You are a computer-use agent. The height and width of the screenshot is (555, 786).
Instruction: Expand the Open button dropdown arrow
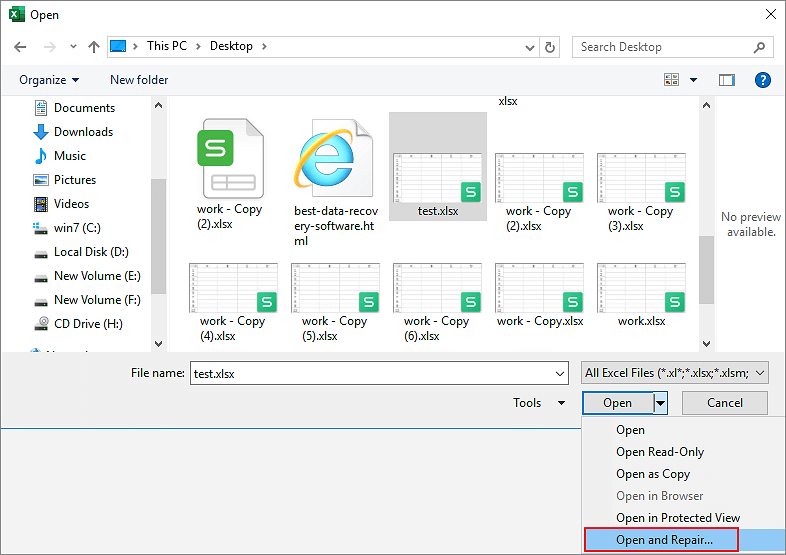click(x=661, y=403)
